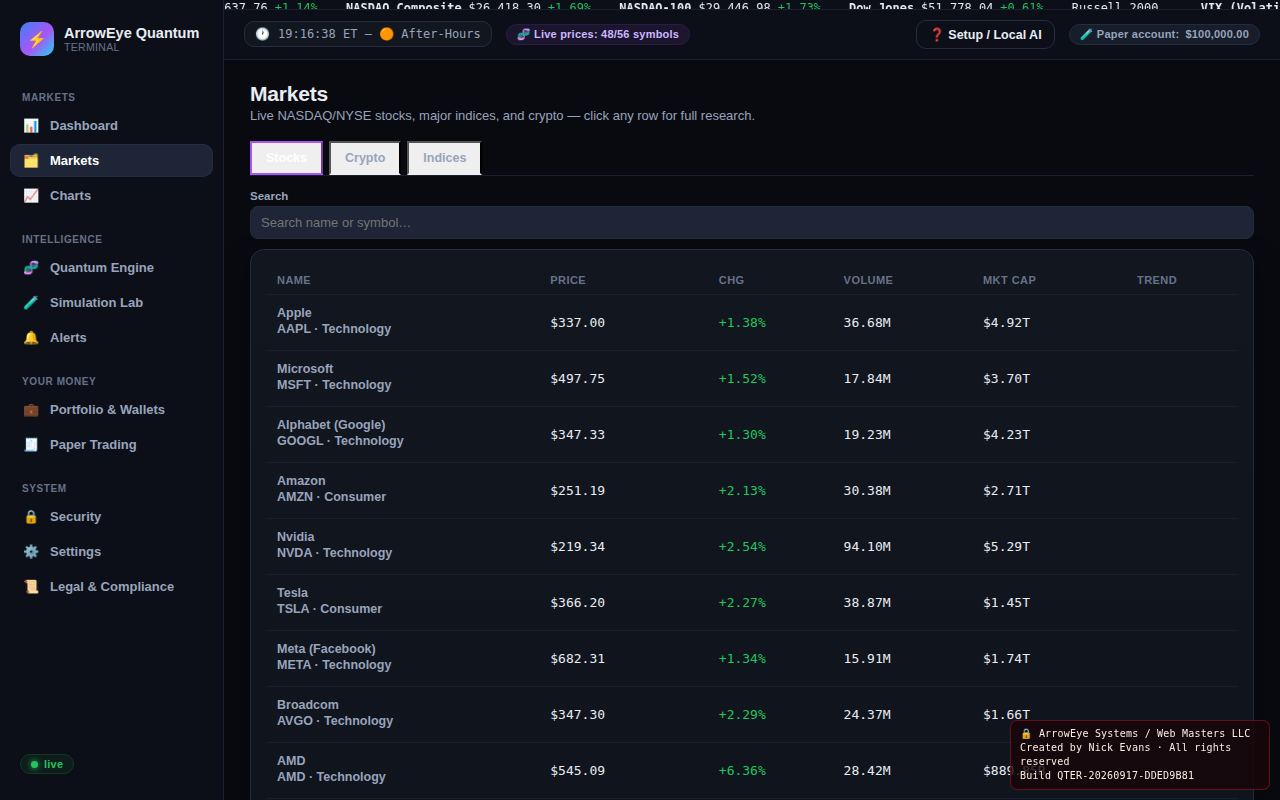Open Dashboard via its chart icon
Screen dimensions: 1280x800
pos(31,126)
